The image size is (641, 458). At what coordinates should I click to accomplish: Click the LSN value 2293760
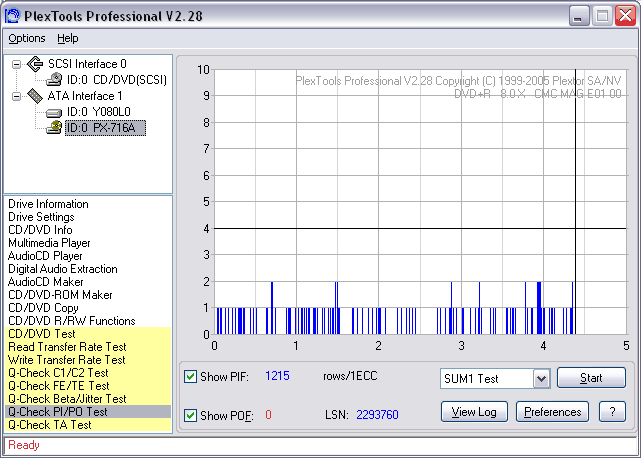point(377,415)
